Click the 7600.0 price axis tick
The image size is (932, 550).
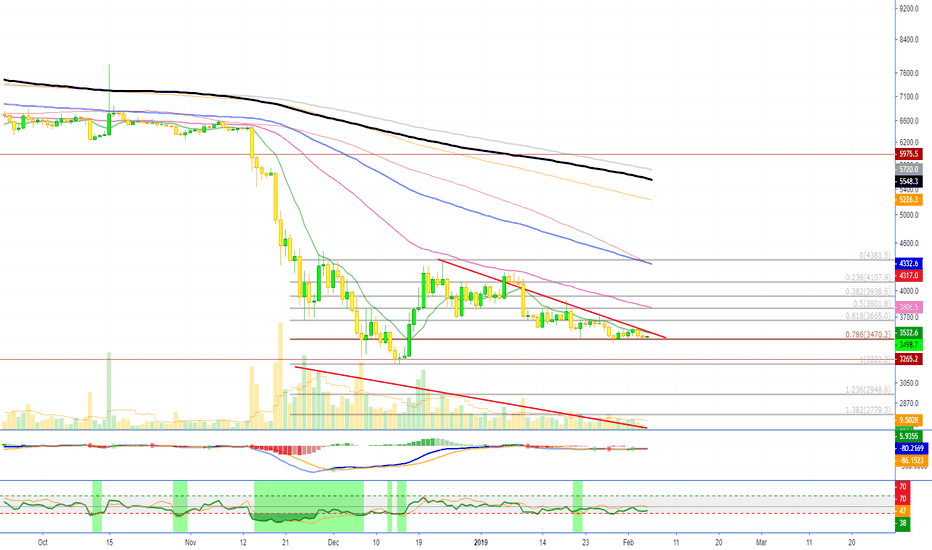(909, 73)
